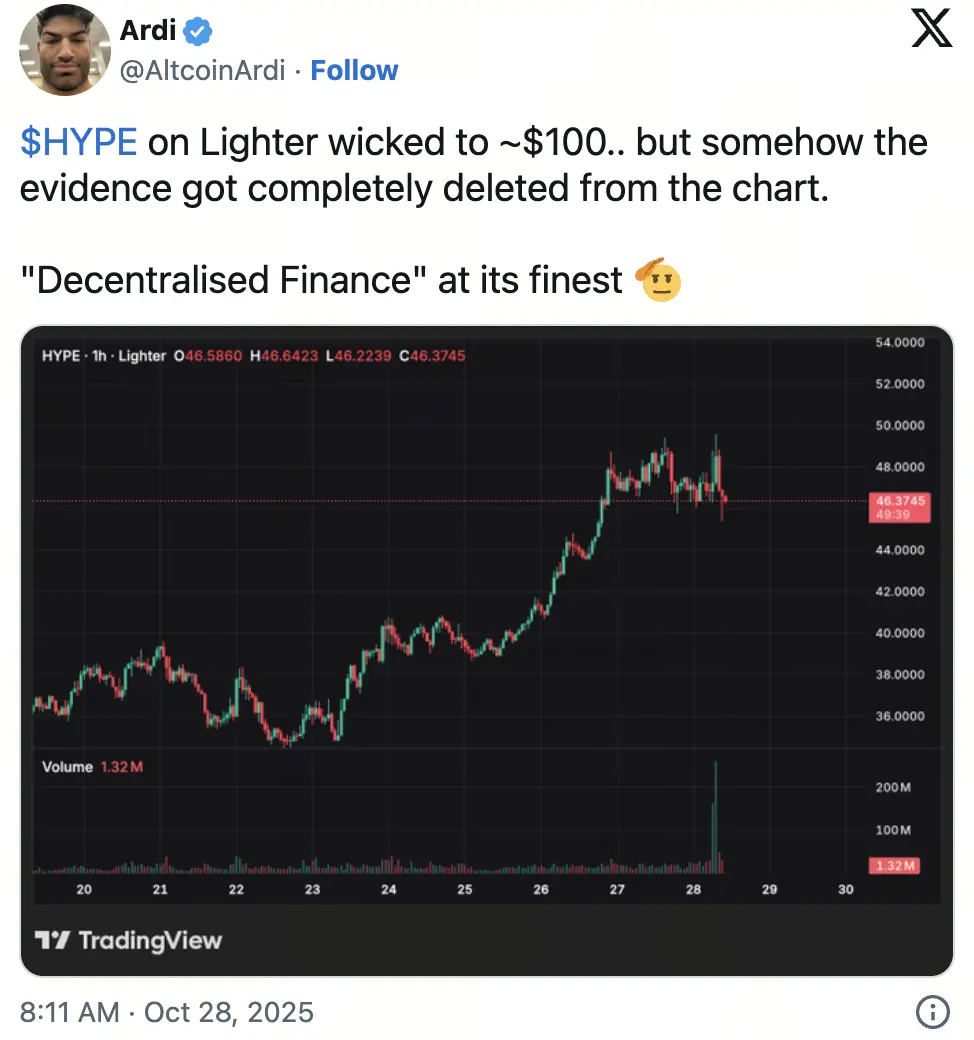Click the blue verified badge beside Ardi
Screen dimensions: 974x1040
199,32
